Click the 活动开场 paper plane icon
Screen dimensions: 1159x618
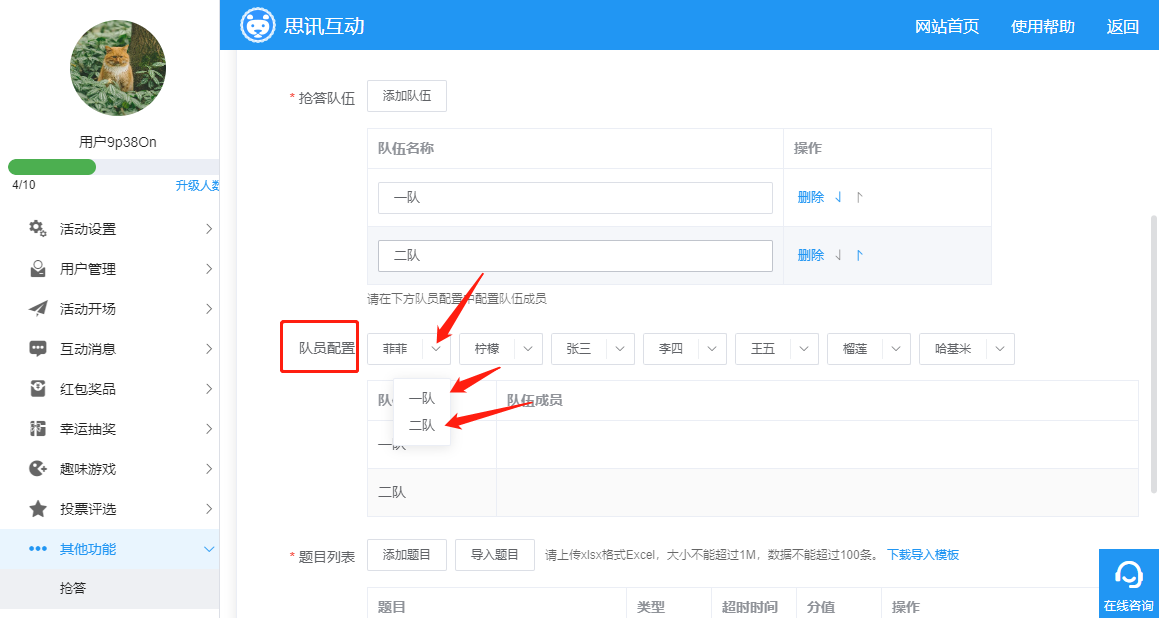click(x=38, y=308)
